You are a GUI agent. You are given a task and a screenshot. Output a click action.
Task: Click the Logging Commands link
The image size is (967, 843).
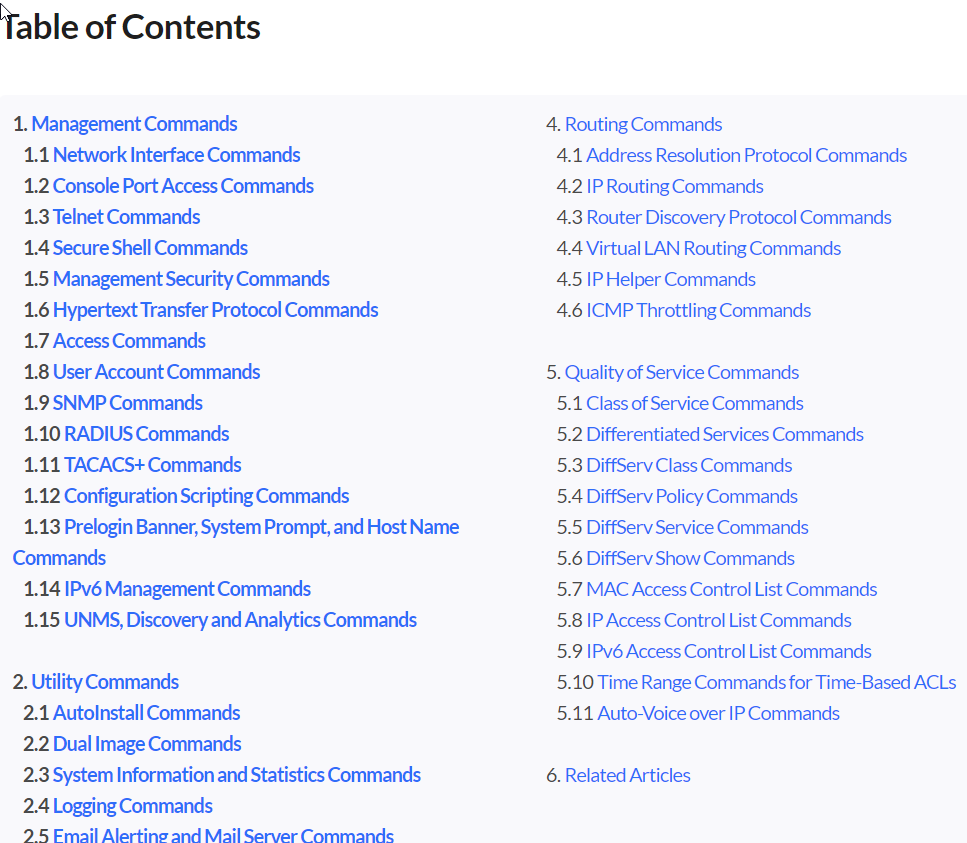click(132, 806)
